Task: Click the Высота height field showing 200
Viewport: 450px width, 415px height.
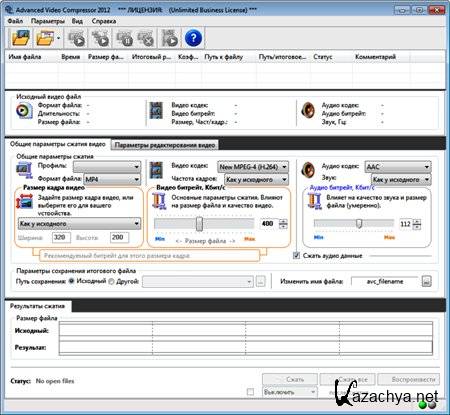Action: click(119, 237)
